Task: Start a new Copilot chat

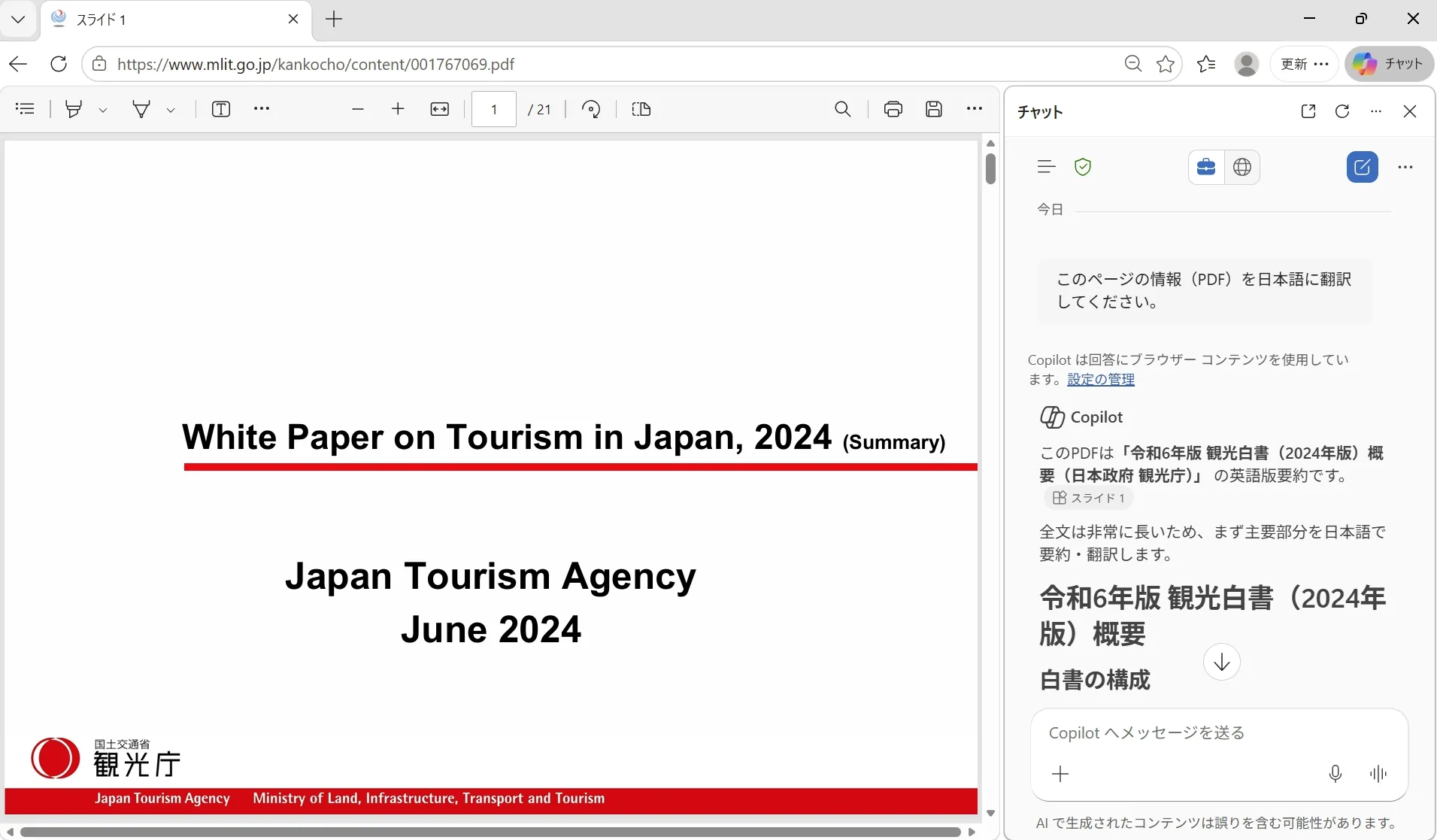Action: 1363,167
